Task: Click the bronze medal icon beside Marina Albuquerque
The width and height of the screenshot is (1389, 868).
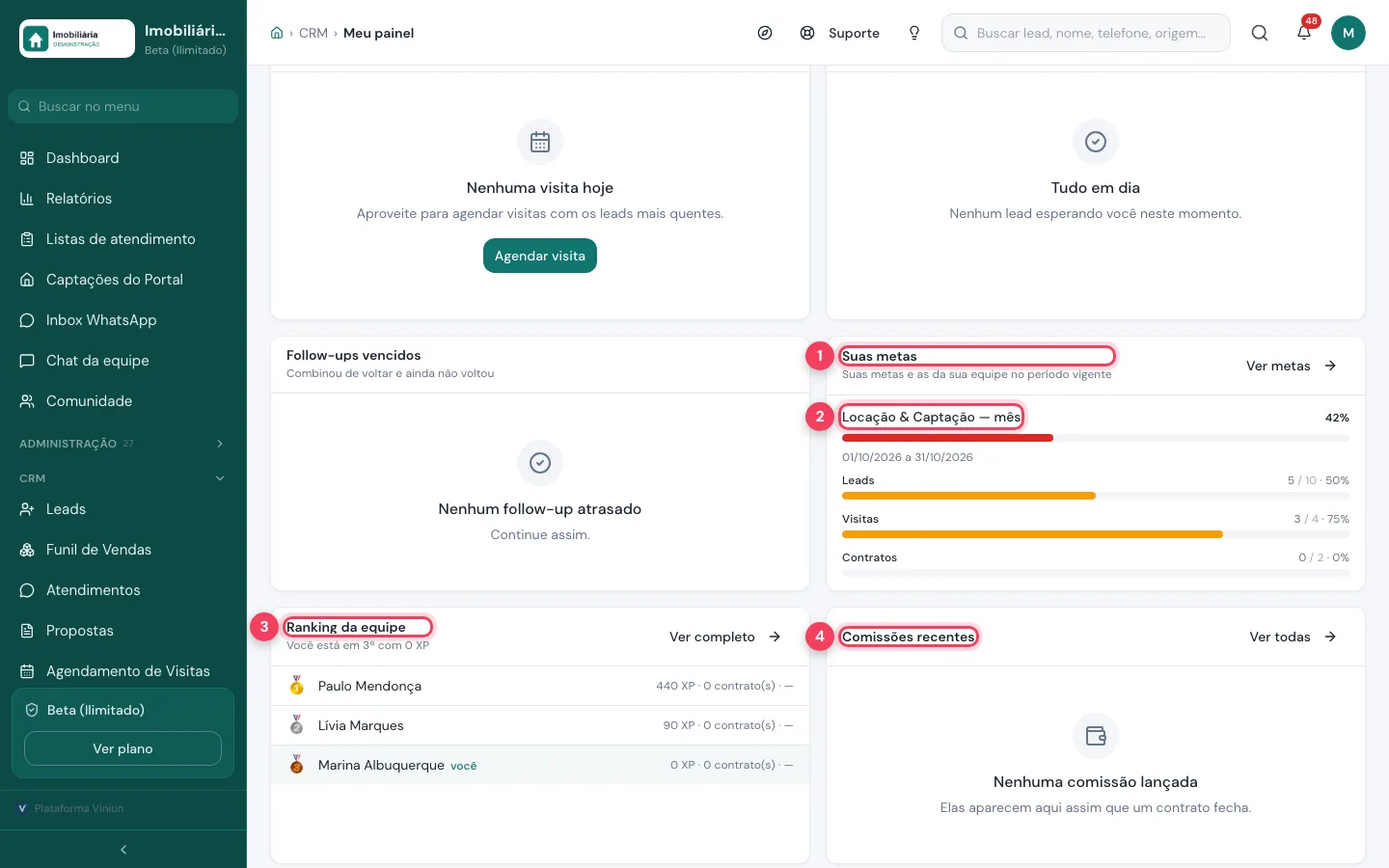Action: [x=297, y=765]
